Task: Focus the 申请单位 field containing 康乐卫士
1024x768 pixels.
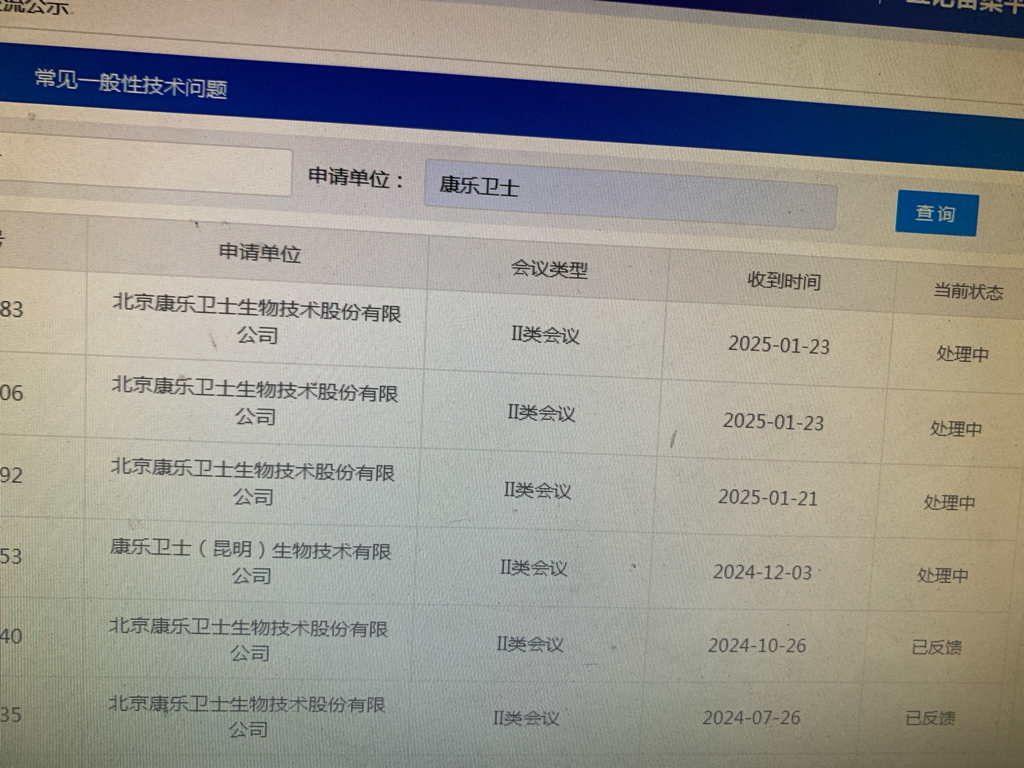Action: 630,195
